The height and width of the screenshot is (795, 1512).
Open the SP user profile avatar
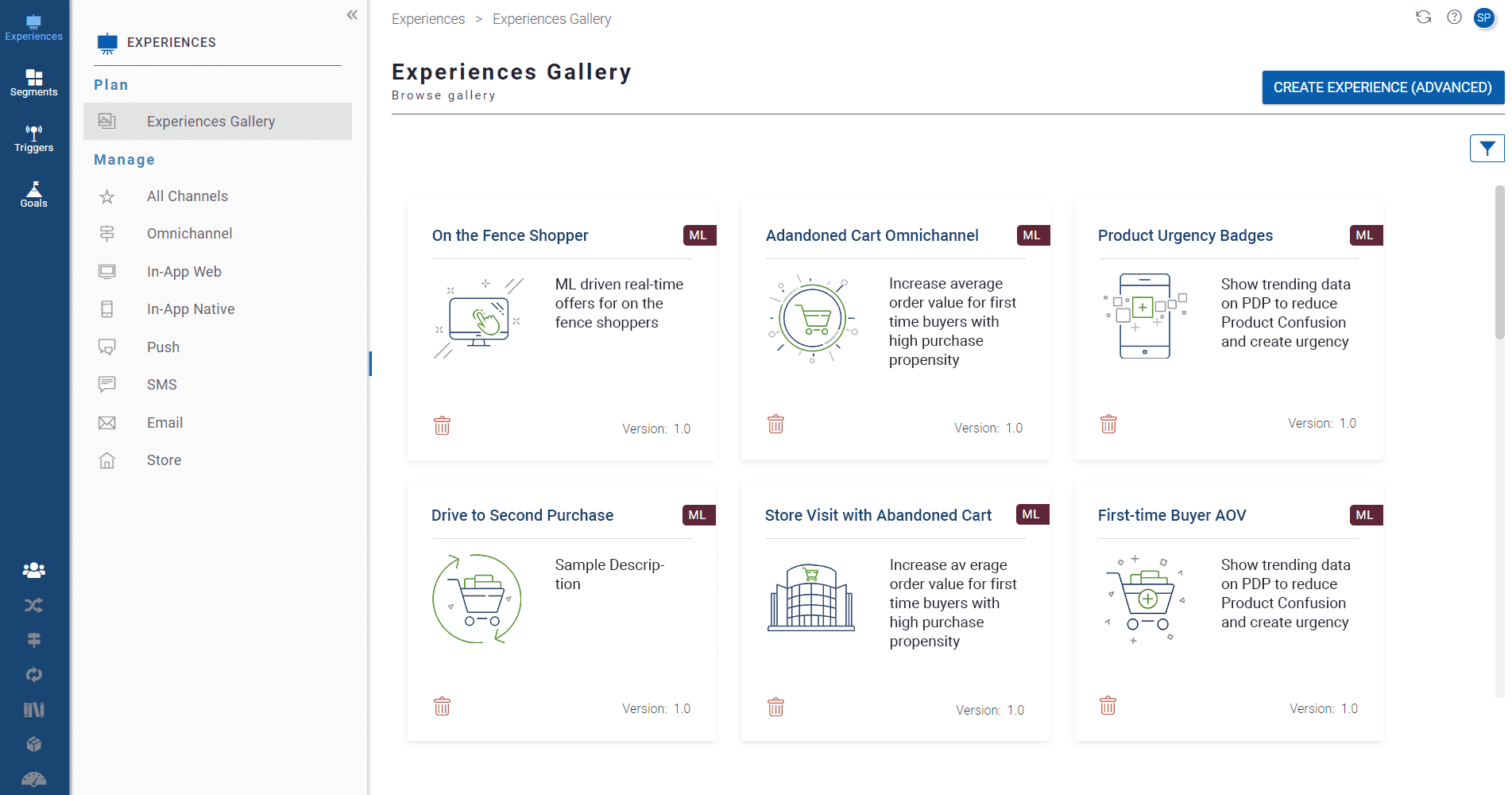tap(1483, 17)
